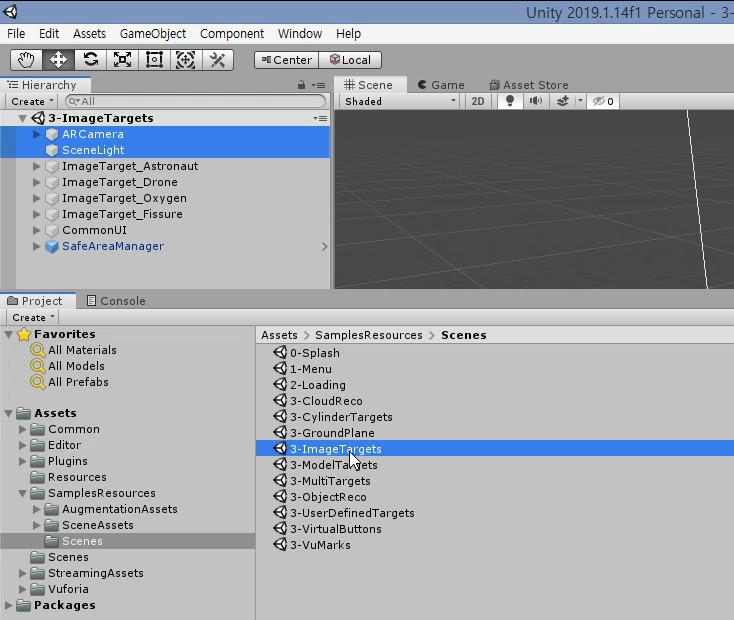Open the Edit menu

click(x=49, y=34)
